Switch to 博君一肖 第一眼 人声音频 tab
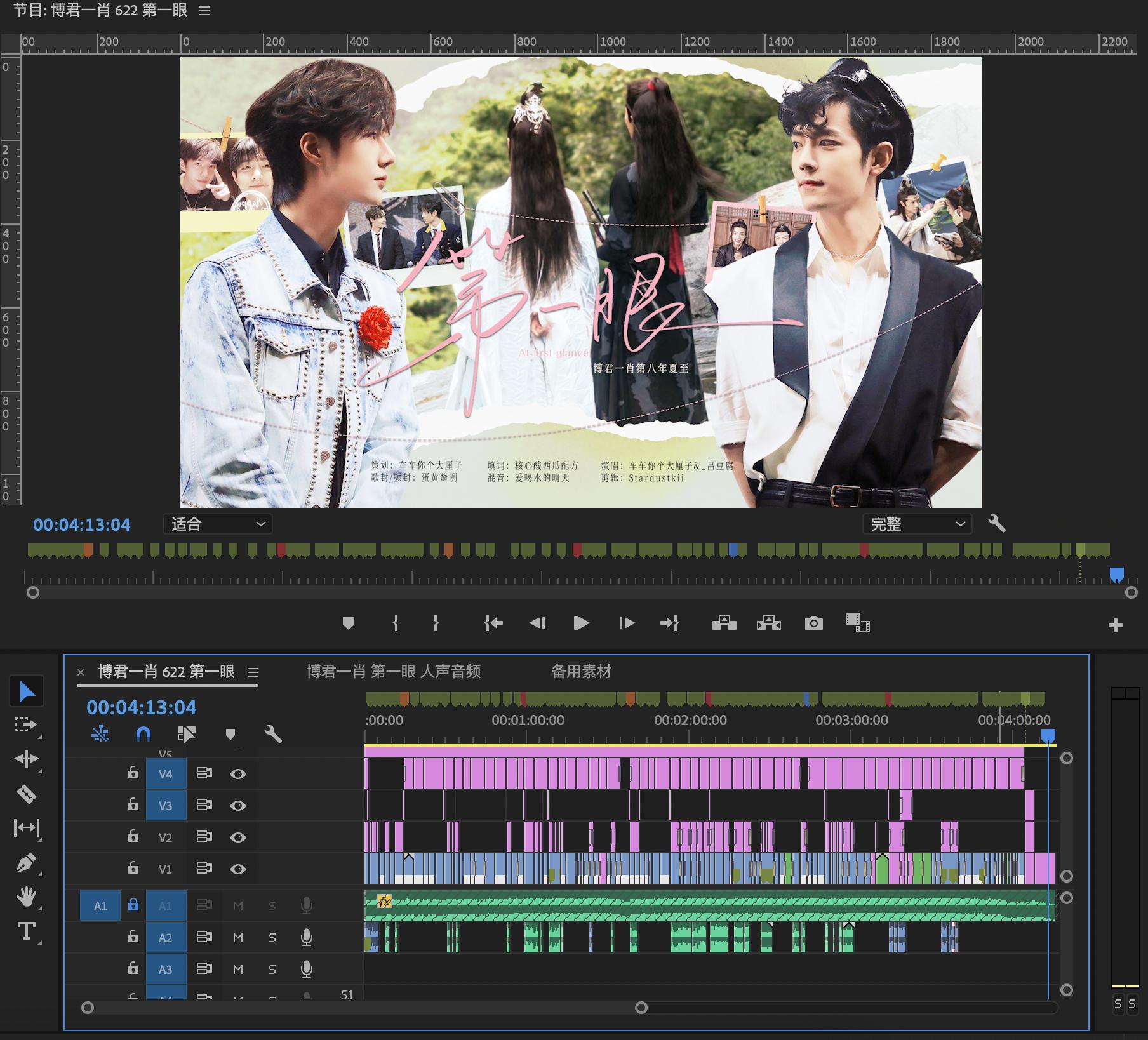 pyautogui.click(x=394, y=671)
